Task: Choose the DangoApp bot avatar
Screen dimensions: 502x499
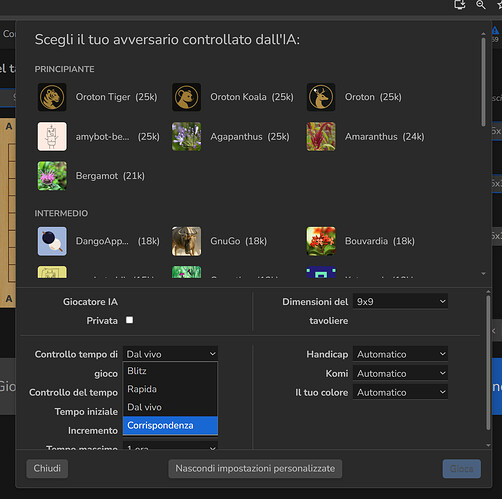Action: pyautogui.click(x=52, y=241)
